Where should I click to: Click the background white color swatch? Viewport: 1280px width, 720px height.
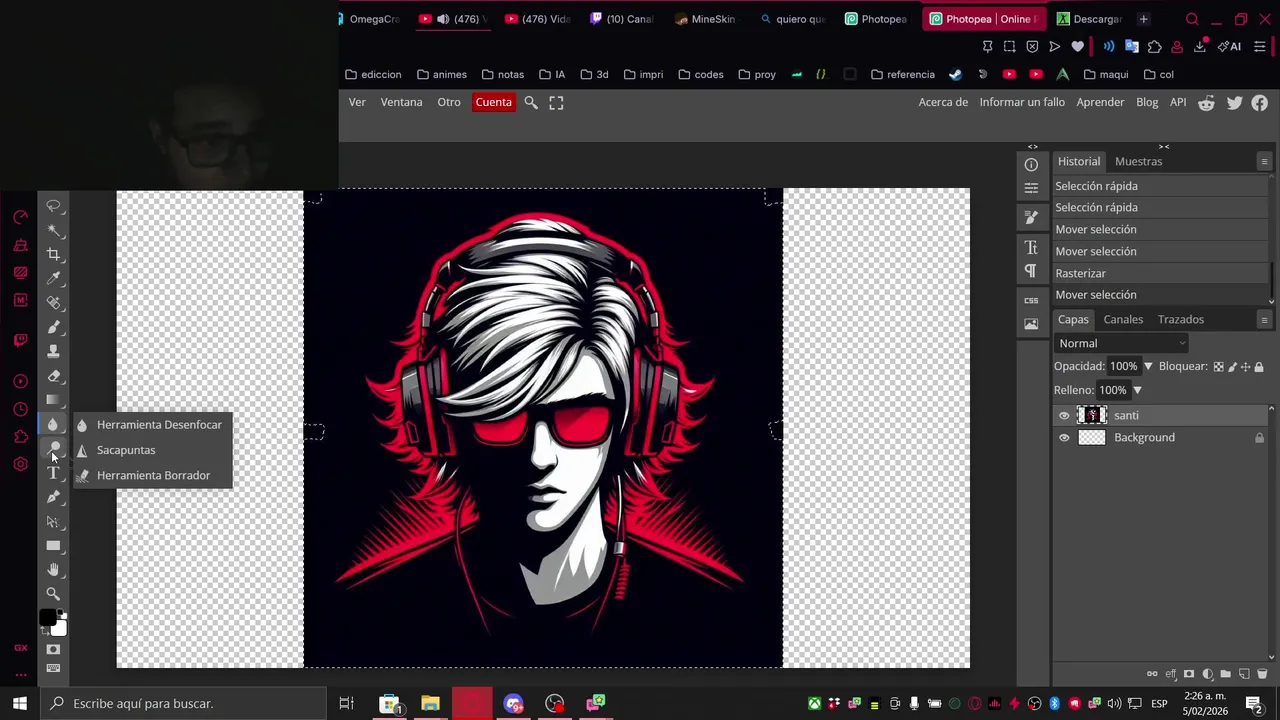click(x=60, y=629)
